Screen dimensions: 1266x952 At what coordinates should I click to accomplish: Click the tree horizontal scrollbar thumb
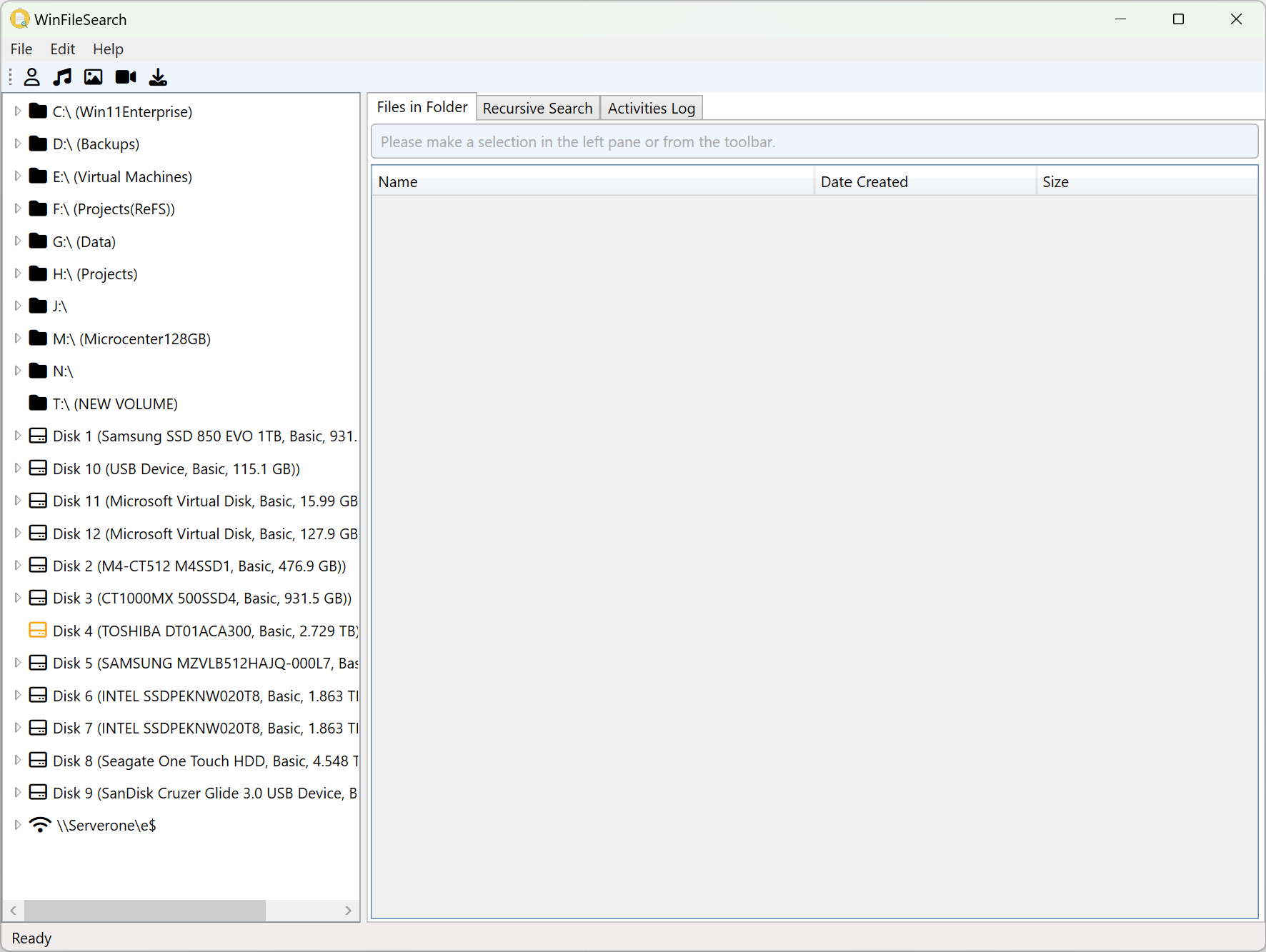pyautogui.click(x=145, y=911)
